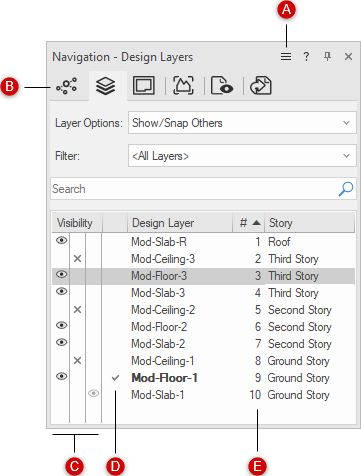Open the Navigation palette hamburger menu
The height and width of the screenshot is (476, 361).
pos(286,57)
